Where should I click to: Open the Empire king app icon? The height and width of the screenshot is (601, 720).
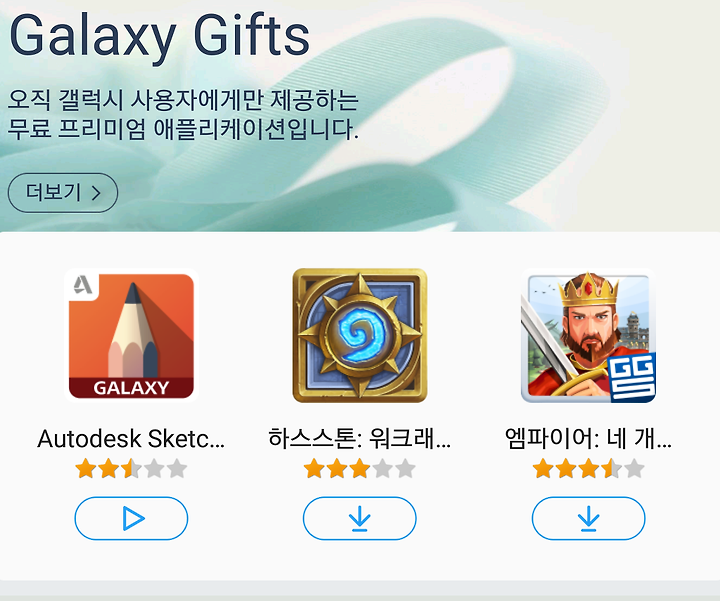588,336
